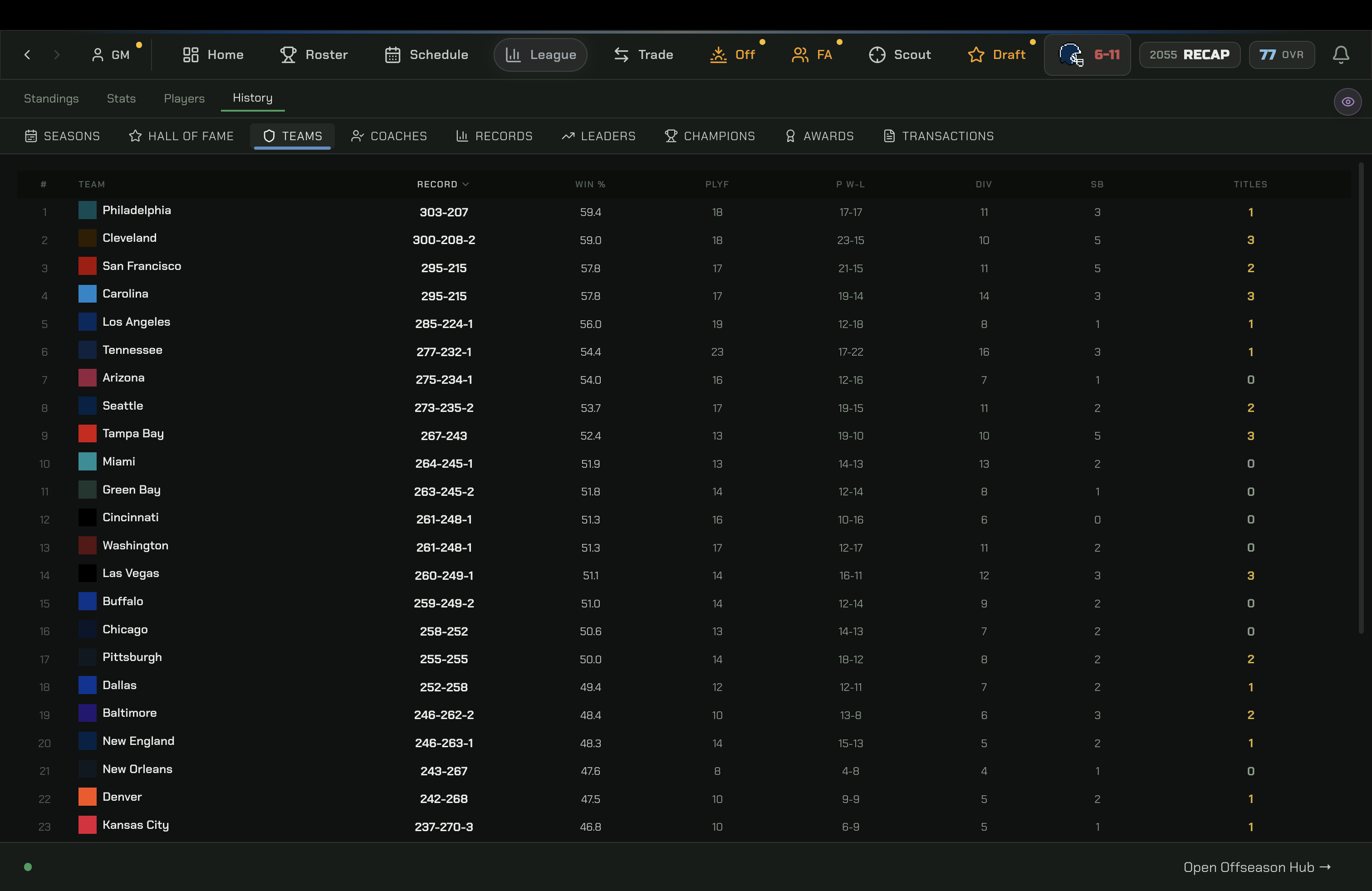The width and height of the screenshot is (1372, 891).
Task: Open the 2055 Recap
Action: [1189, 55]
